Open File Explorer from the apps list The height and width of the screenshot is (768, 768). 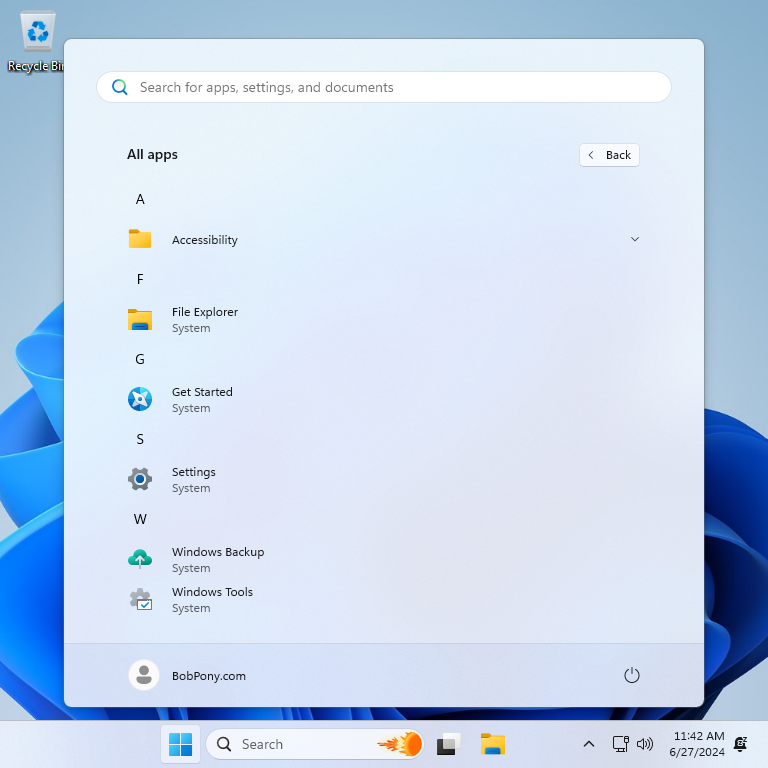[204, 319]
